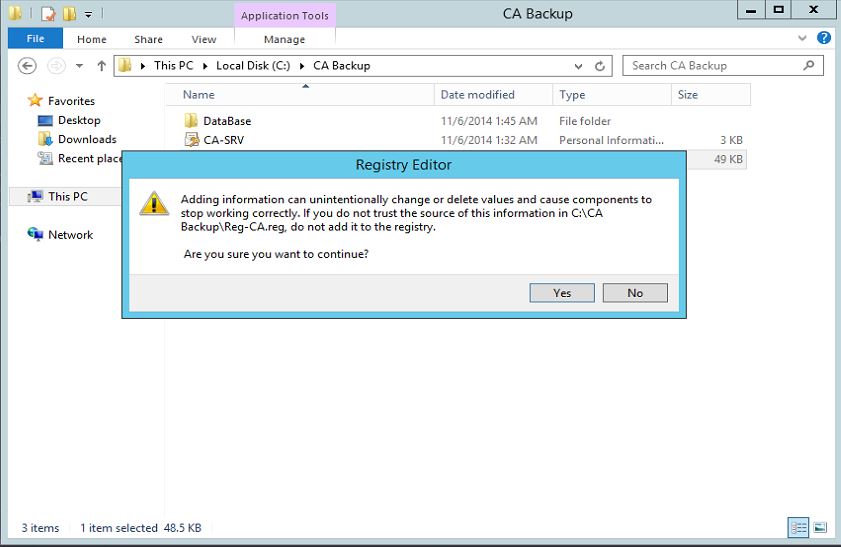Expand the arrow after Local Disk (C:) breadcrumb

302,66
